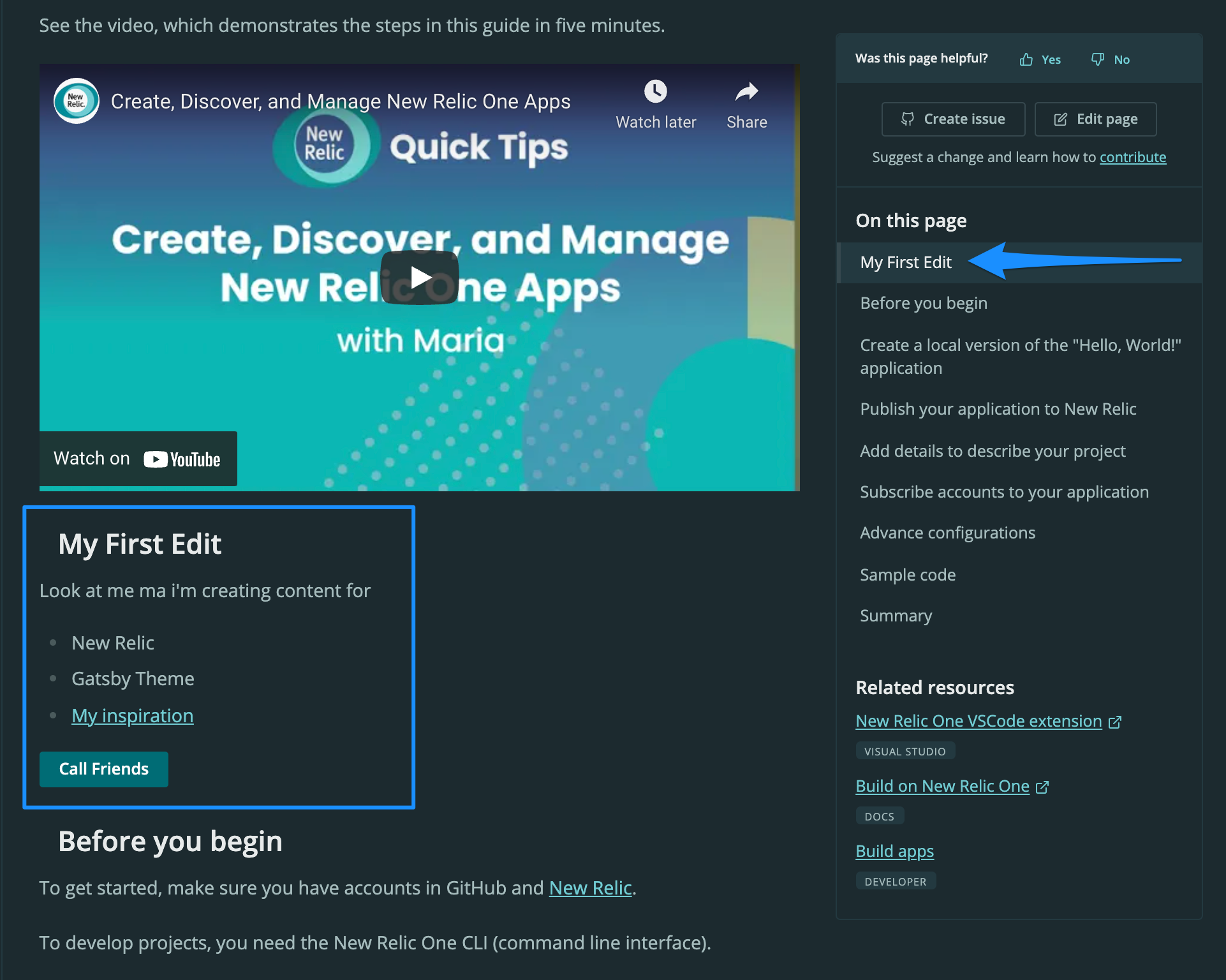Click the video title text
This screenshot has height=980, width=1226.
click(340, 101)
